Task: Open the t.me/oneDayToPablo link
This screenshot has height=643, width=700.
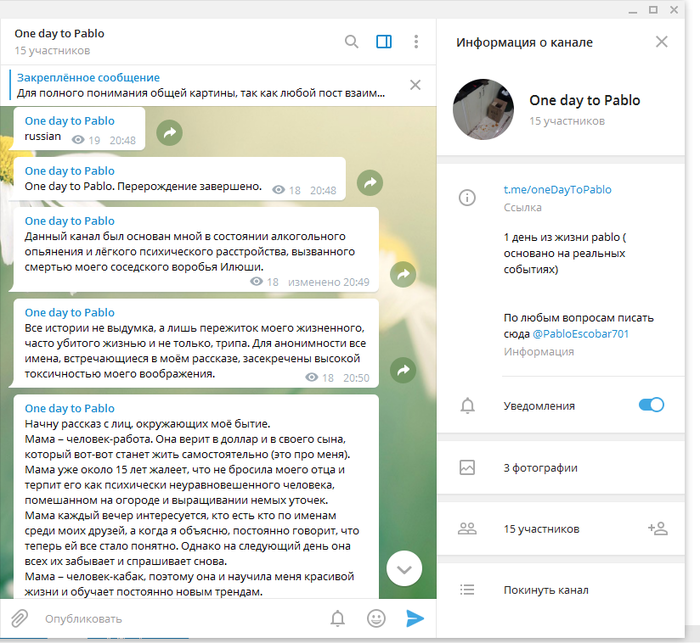Action: tap(557, 189)
